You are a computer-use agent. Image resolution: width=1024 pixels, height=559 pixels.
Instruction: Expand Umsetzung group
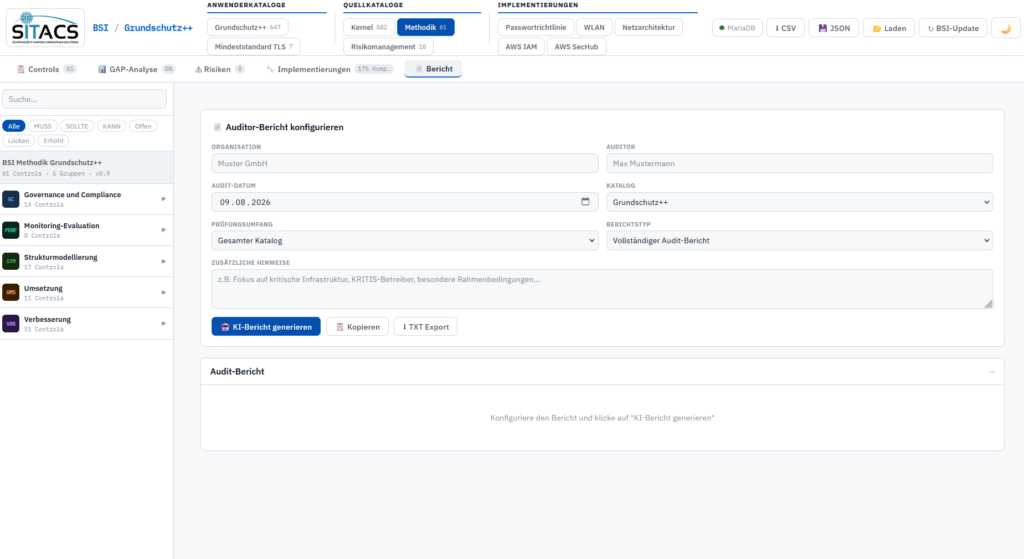[x=163, y=292]
